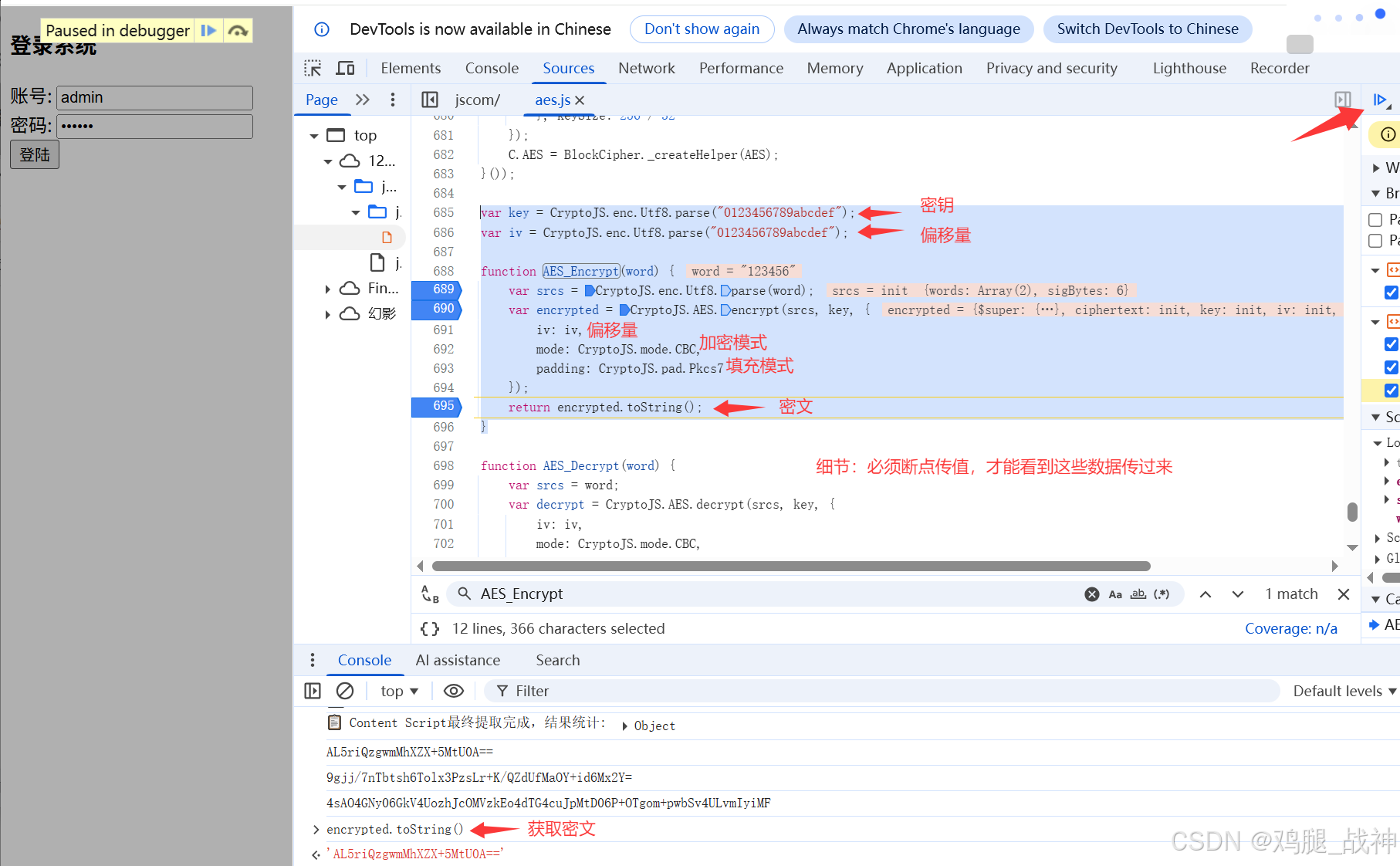This screenshot has height=866, width=1400.
Task: Toggle the device toolbar icon
Action: 345,68
